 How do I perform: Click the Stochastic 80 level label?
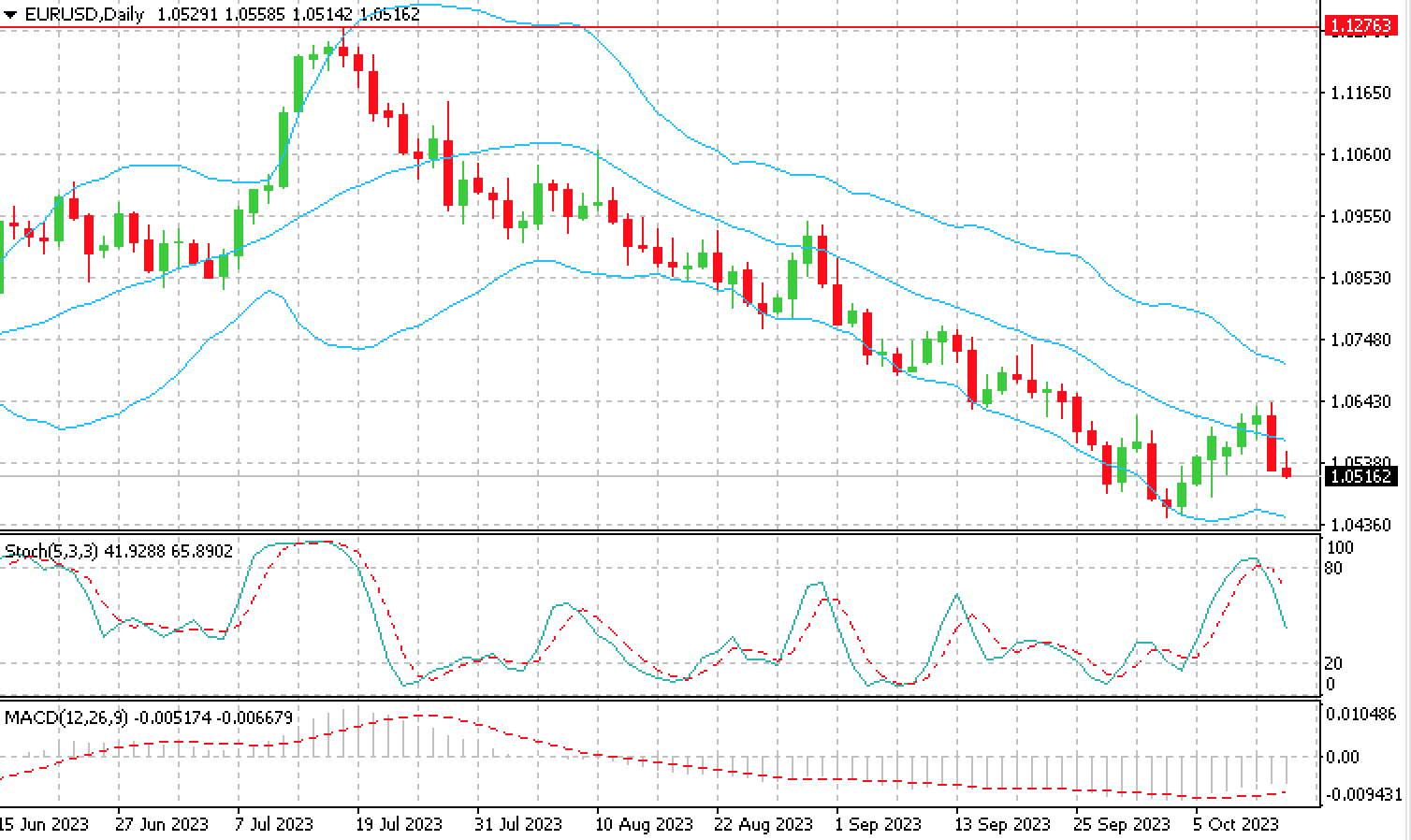click(x=1333, y=568)
